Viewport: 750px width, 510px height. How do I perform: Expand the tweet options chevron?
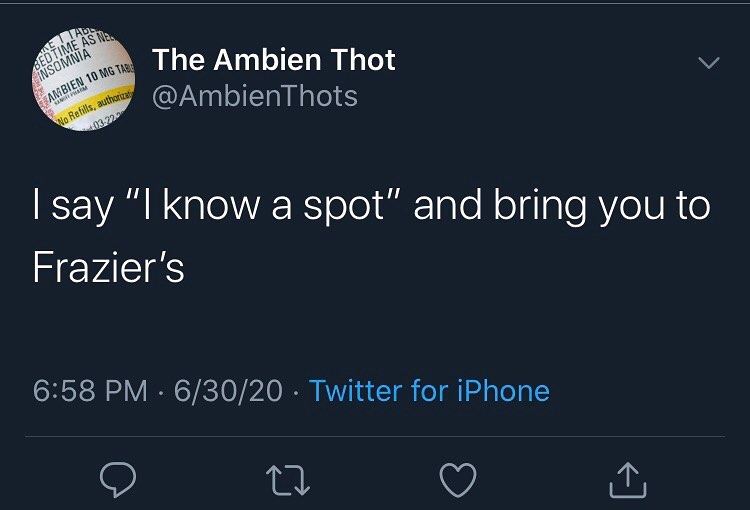pos(708,63)
